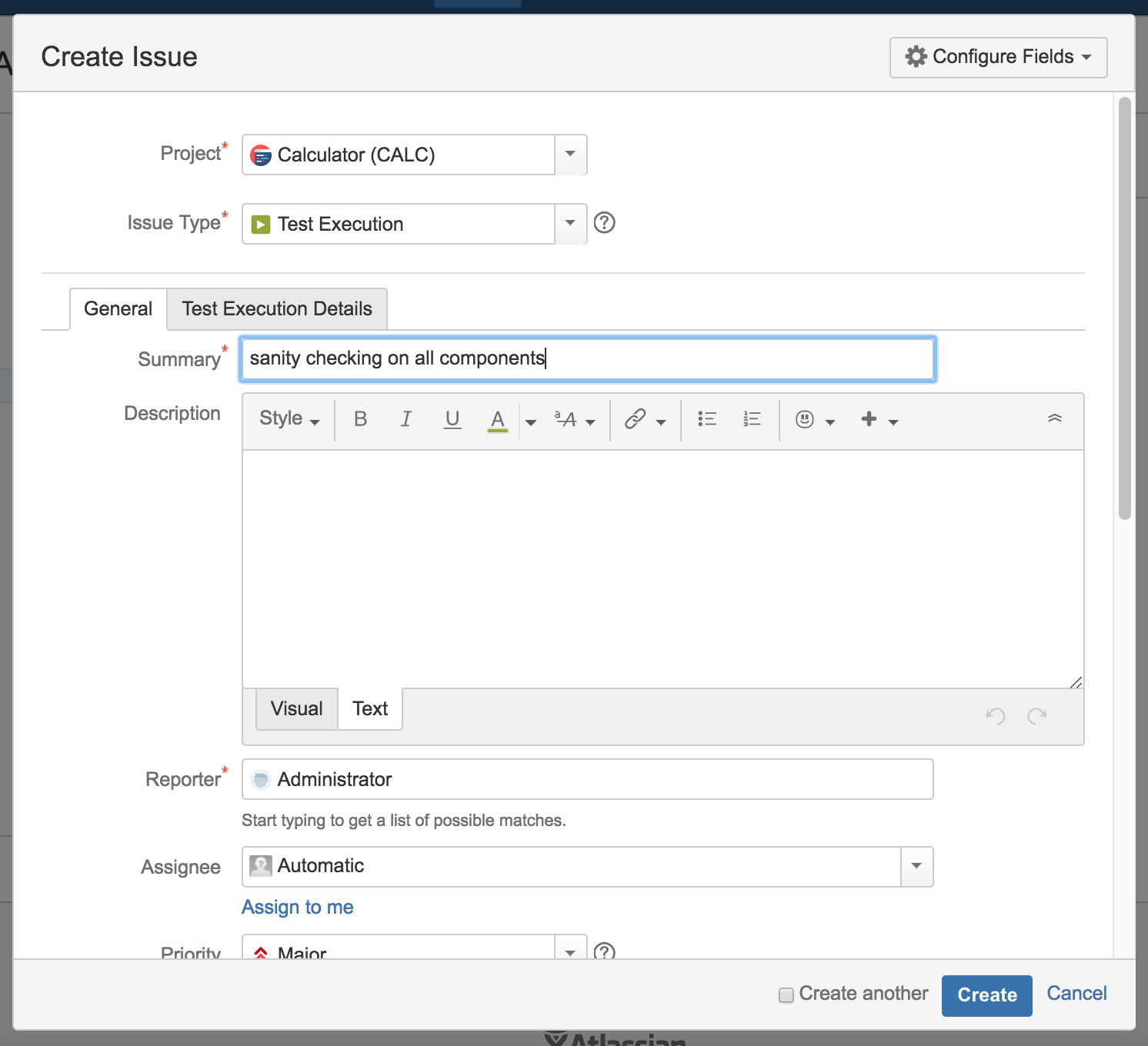Toggle Underline formatting in editor
The image size is (1148, 1046).
click(x=452, y=419)
